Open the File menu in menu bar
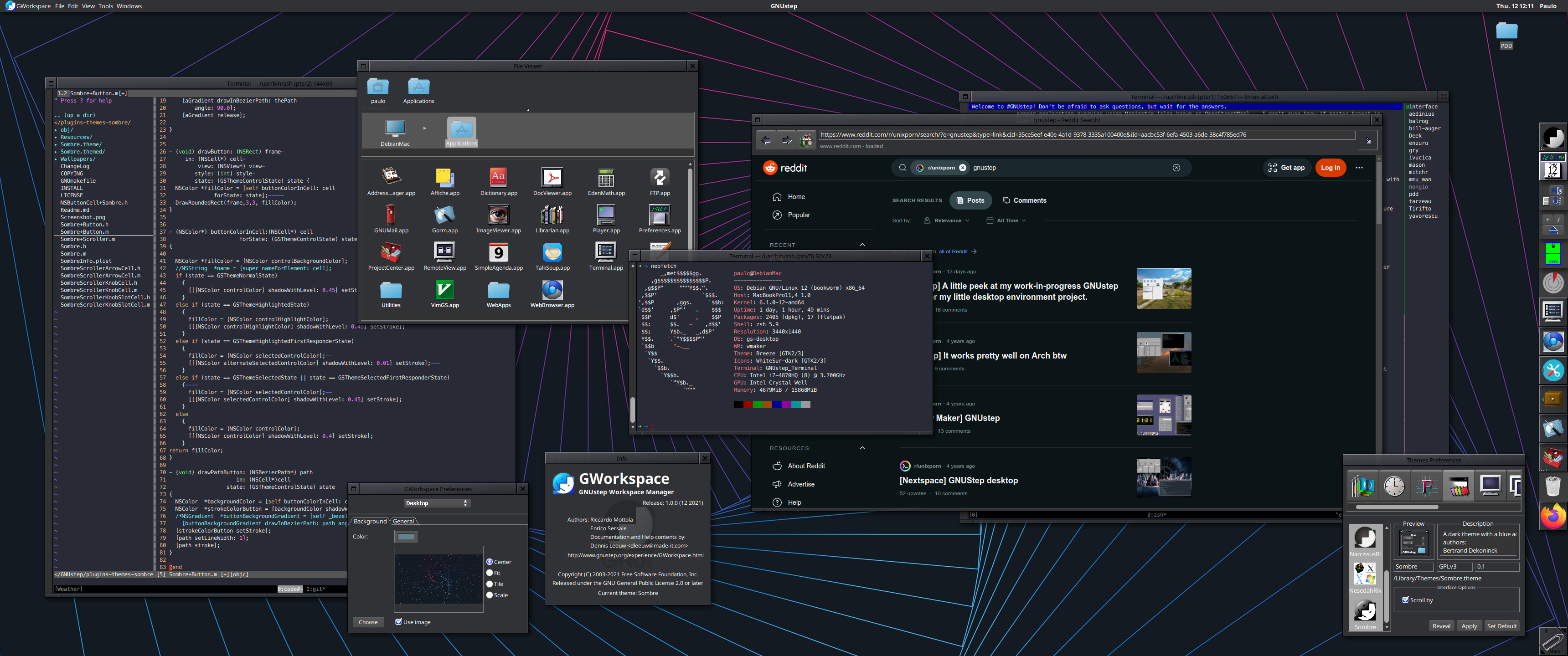This screenshot has width=1568, height=656. pyautogui.click(x=59, y=6)
